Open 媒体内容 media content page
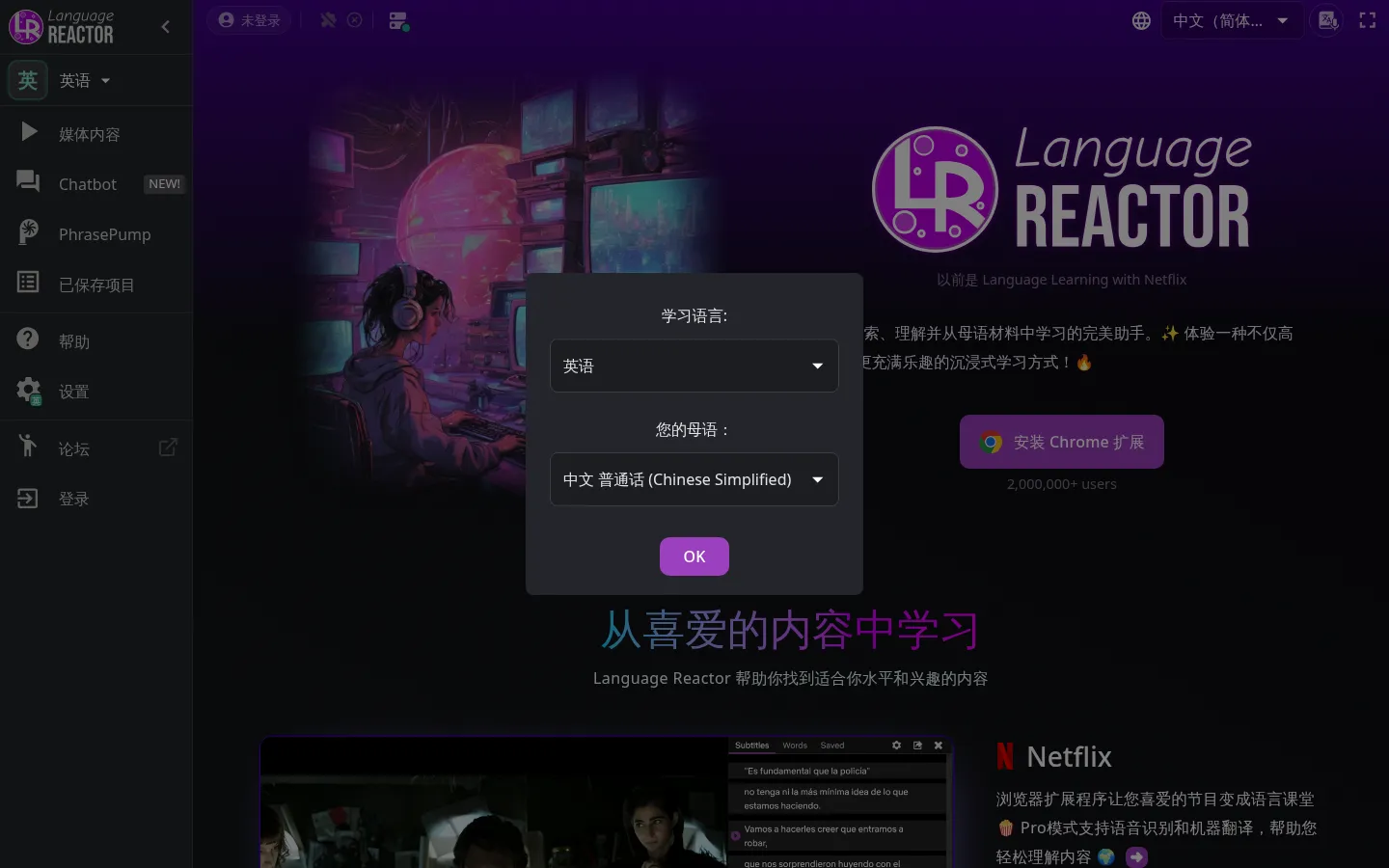This screenshot has width=1389, height=868. click(x=96, y=134)
